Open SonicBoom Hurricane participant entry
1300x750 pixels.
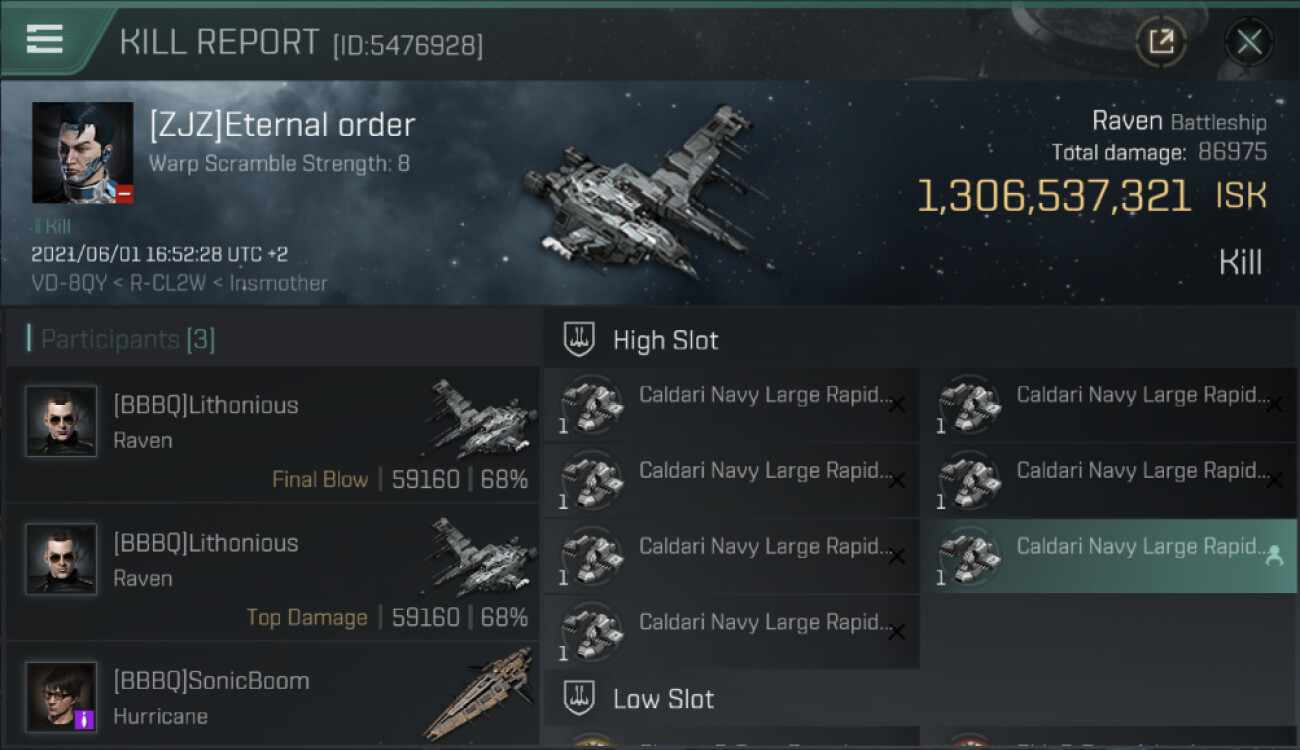[x=272, y=697]
